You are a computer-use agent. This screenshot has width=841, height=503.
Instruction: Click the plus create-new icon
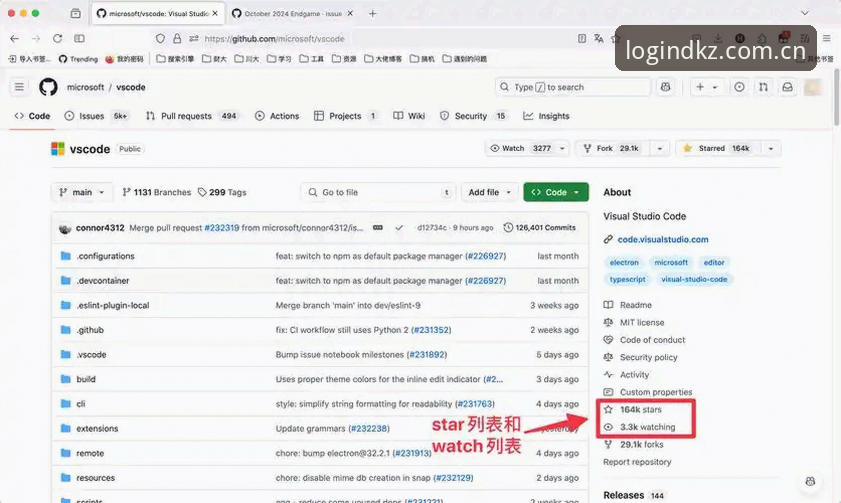coord(700,87)
